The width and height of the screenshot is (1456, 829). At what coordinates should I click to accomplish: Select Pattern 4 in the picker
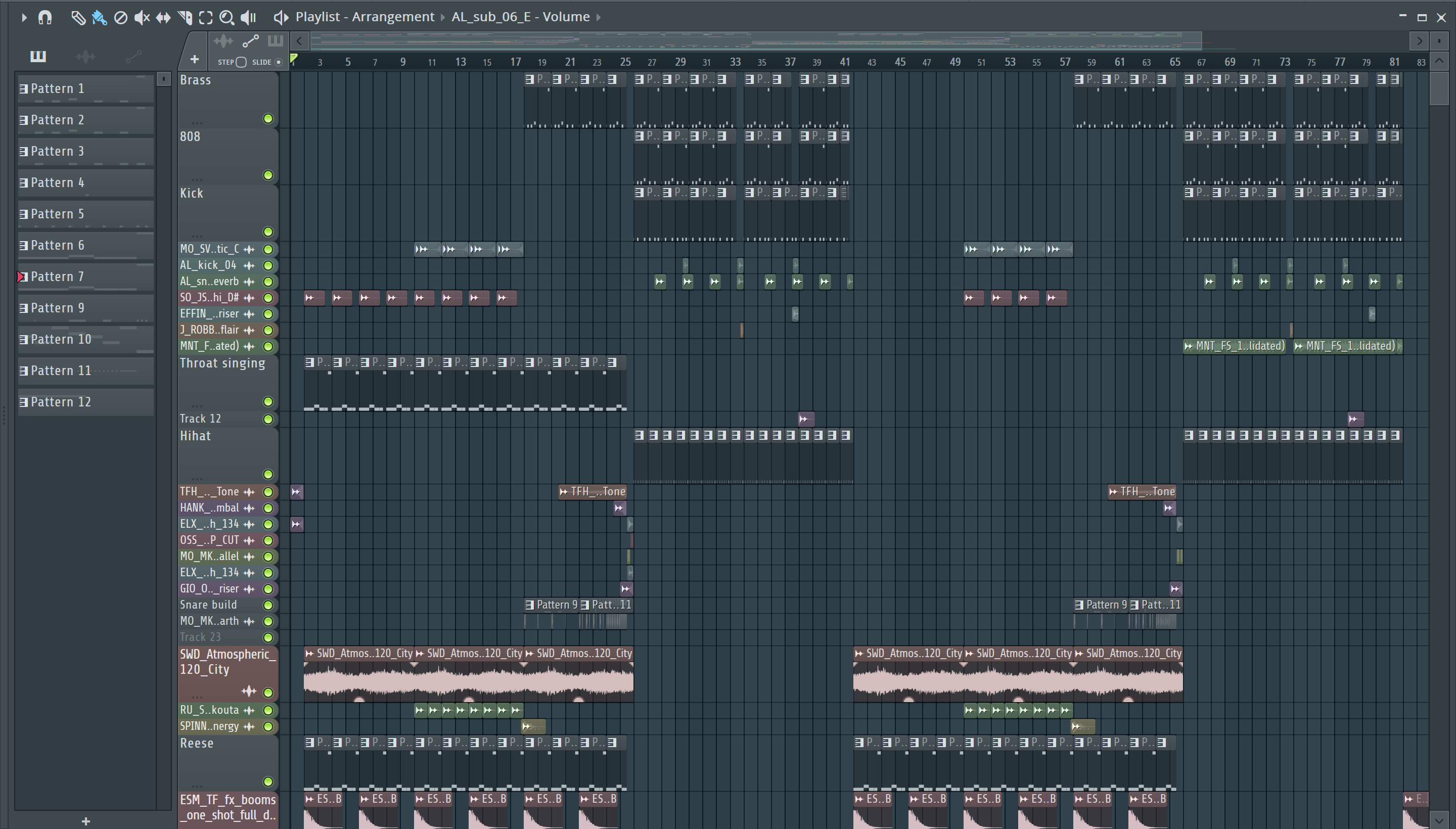85,182
